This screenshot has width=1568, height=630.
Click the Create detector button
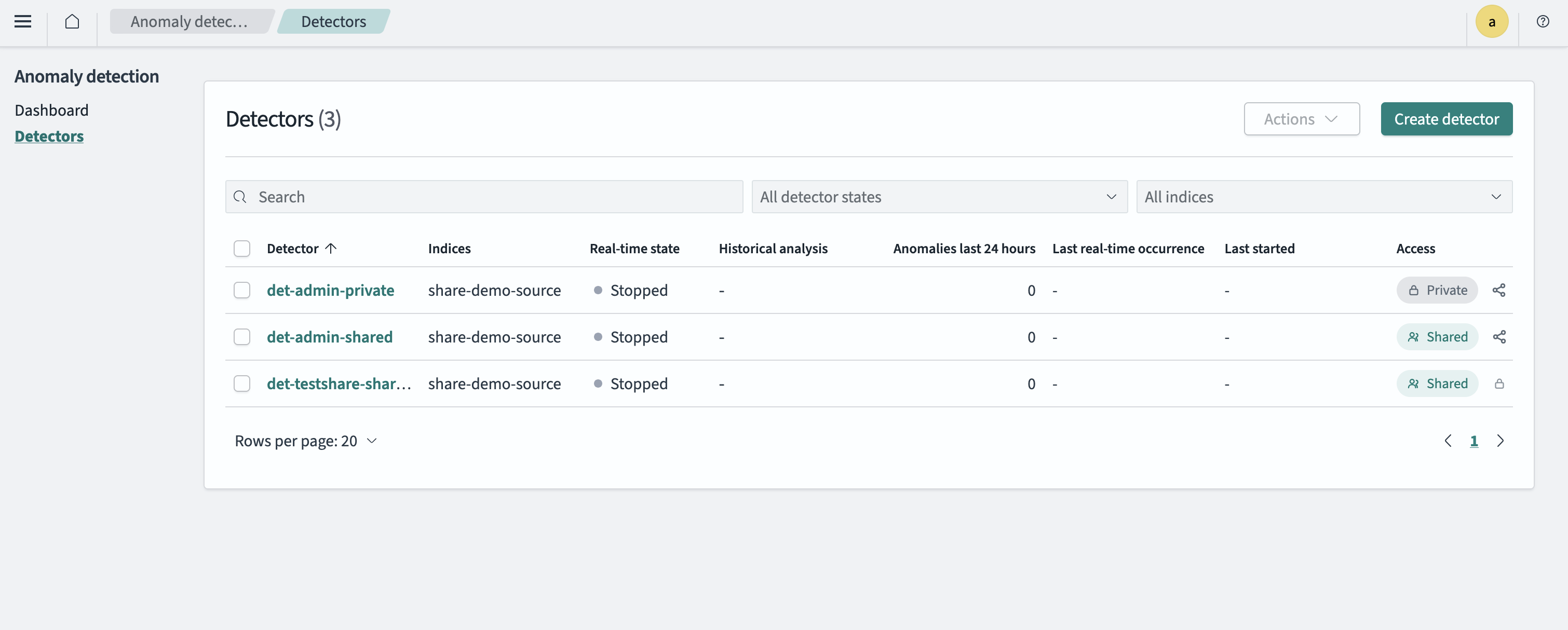tap(1447, 119)
